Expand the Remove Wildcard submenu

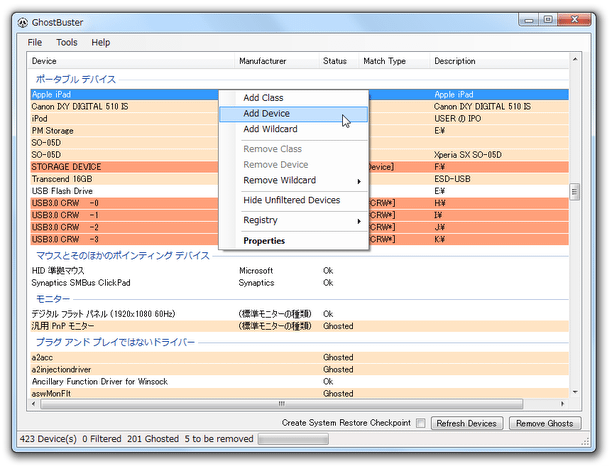(x=294, y=180)
